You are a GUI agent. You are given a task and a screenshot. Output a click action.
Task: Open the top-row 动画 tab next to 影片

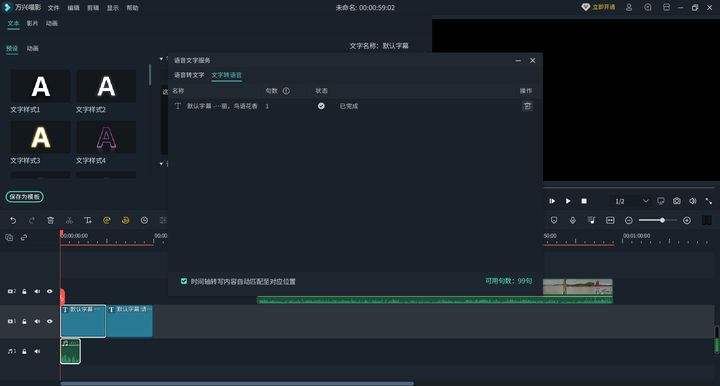coord(51,23)
